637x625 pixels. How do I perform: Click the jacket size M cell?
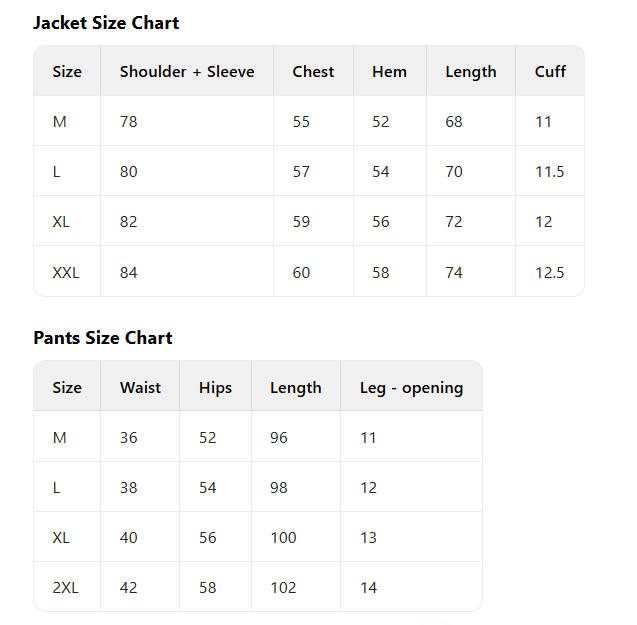click(60, 122)
